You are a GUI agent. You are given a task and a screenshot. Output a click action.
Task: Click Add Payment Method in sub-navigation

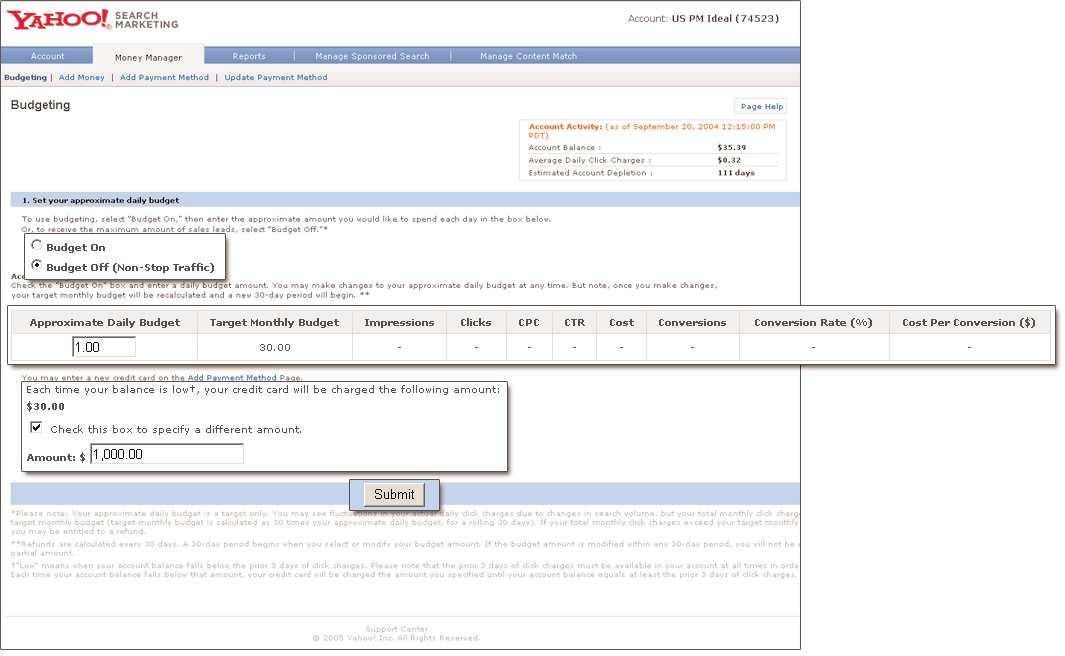tap(164, 77)
